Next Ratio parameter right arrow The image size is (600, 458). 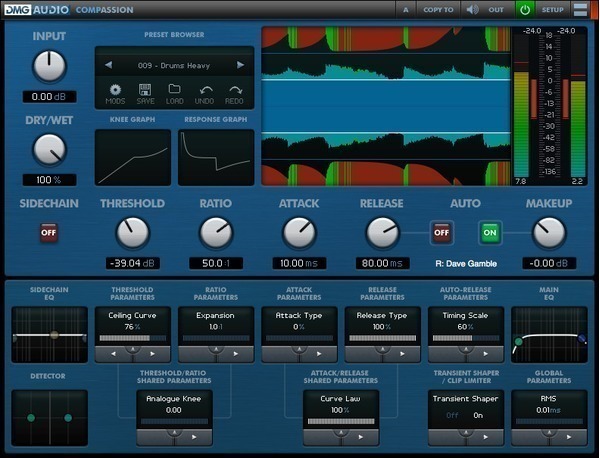(236, 354)
